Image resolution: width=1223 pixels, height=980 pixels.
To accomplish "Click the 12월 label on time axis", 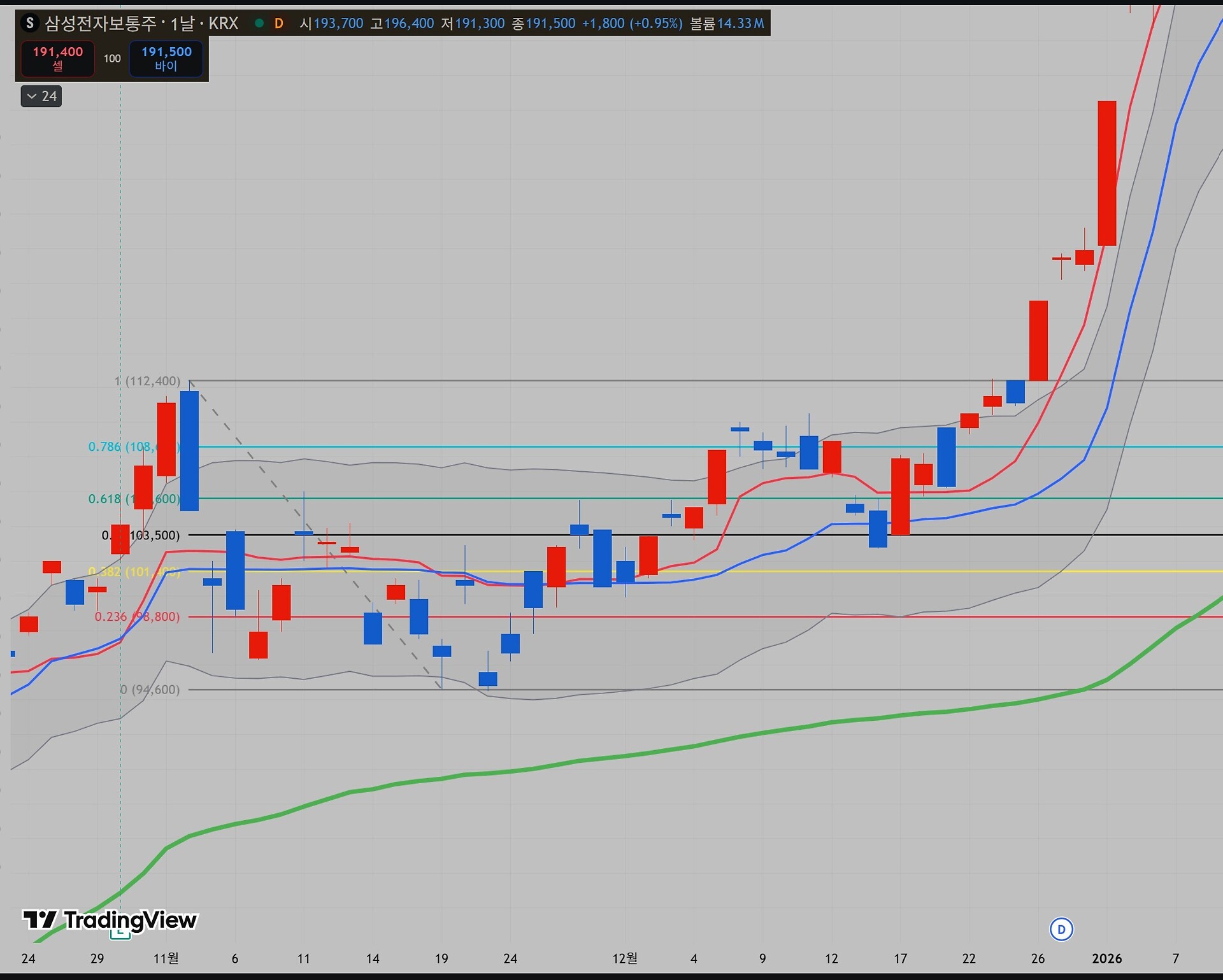I will point(624,958).
